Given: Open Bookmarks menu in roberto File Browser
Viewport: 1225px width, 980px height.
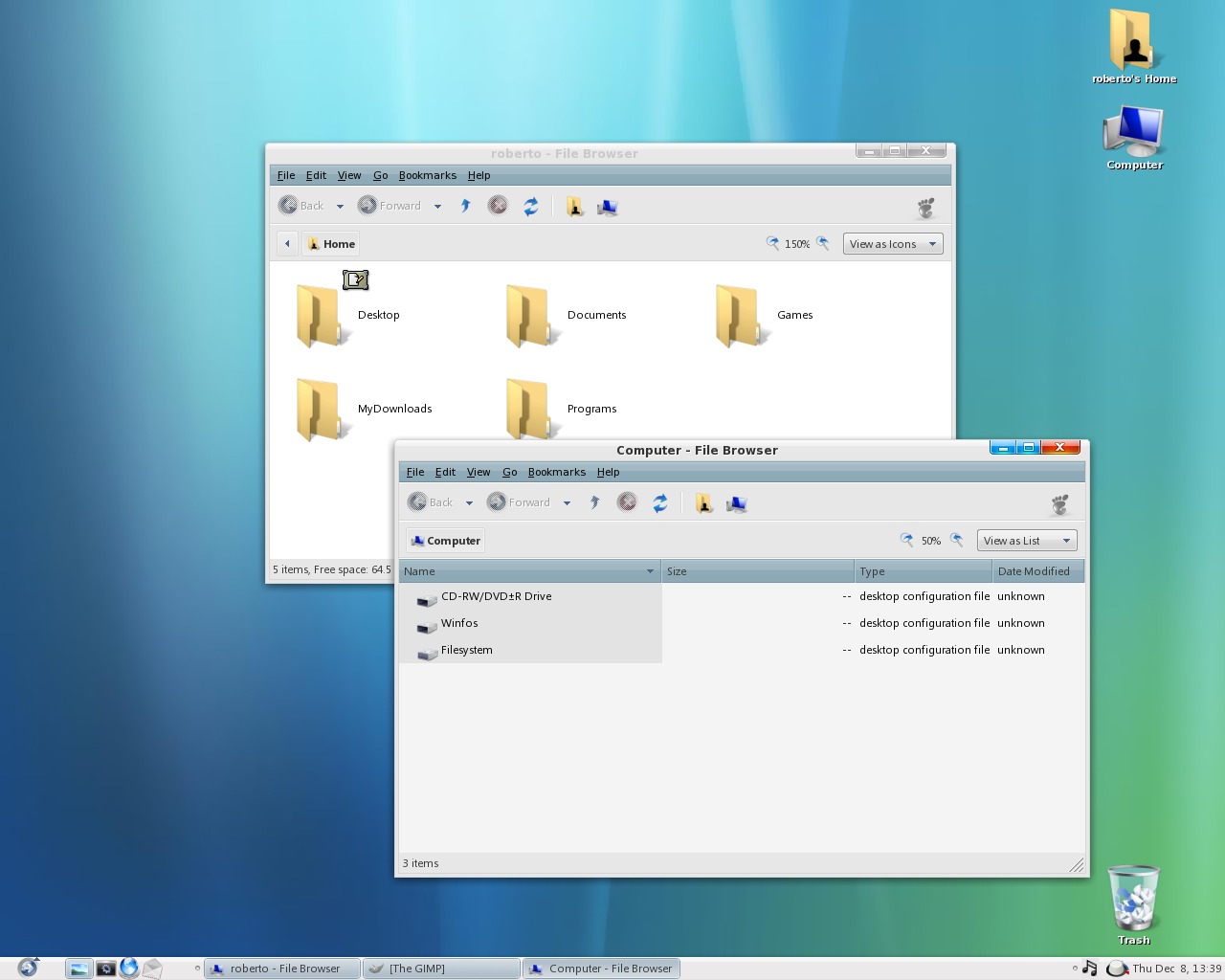Looking at the screenshot, I should pyautogui.click(x=427, y=175).
